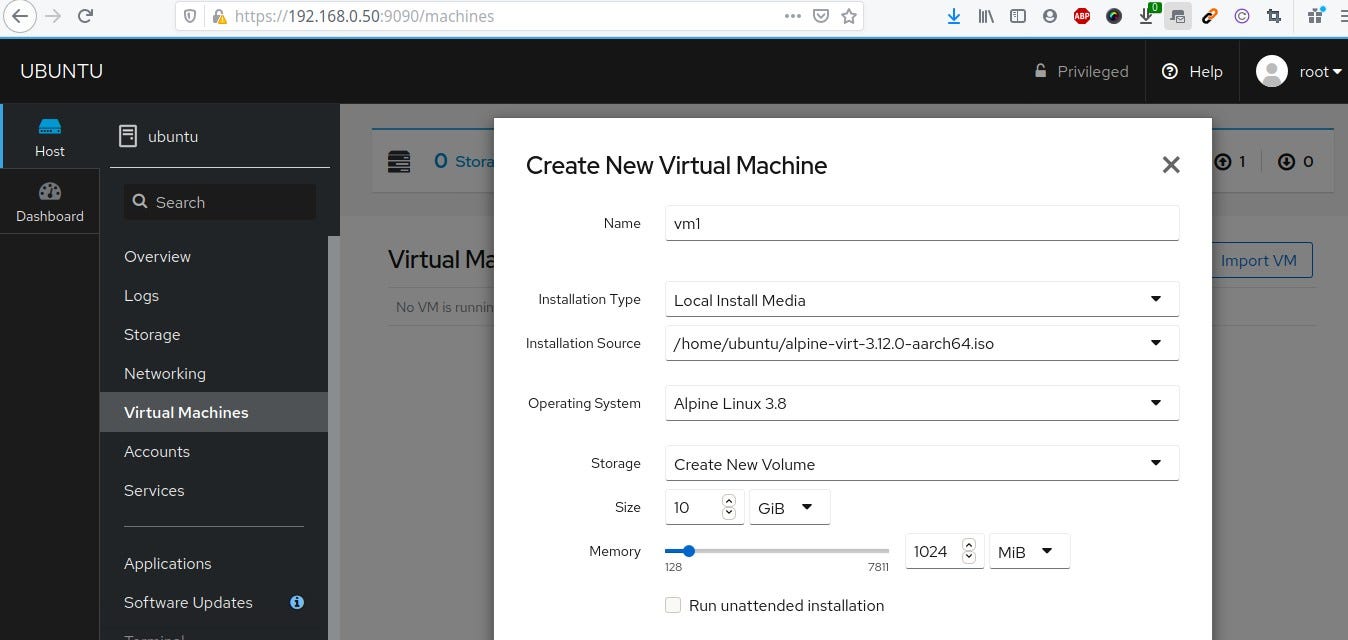
Task: Open Networking in sidebar
Action: (165, 373)
